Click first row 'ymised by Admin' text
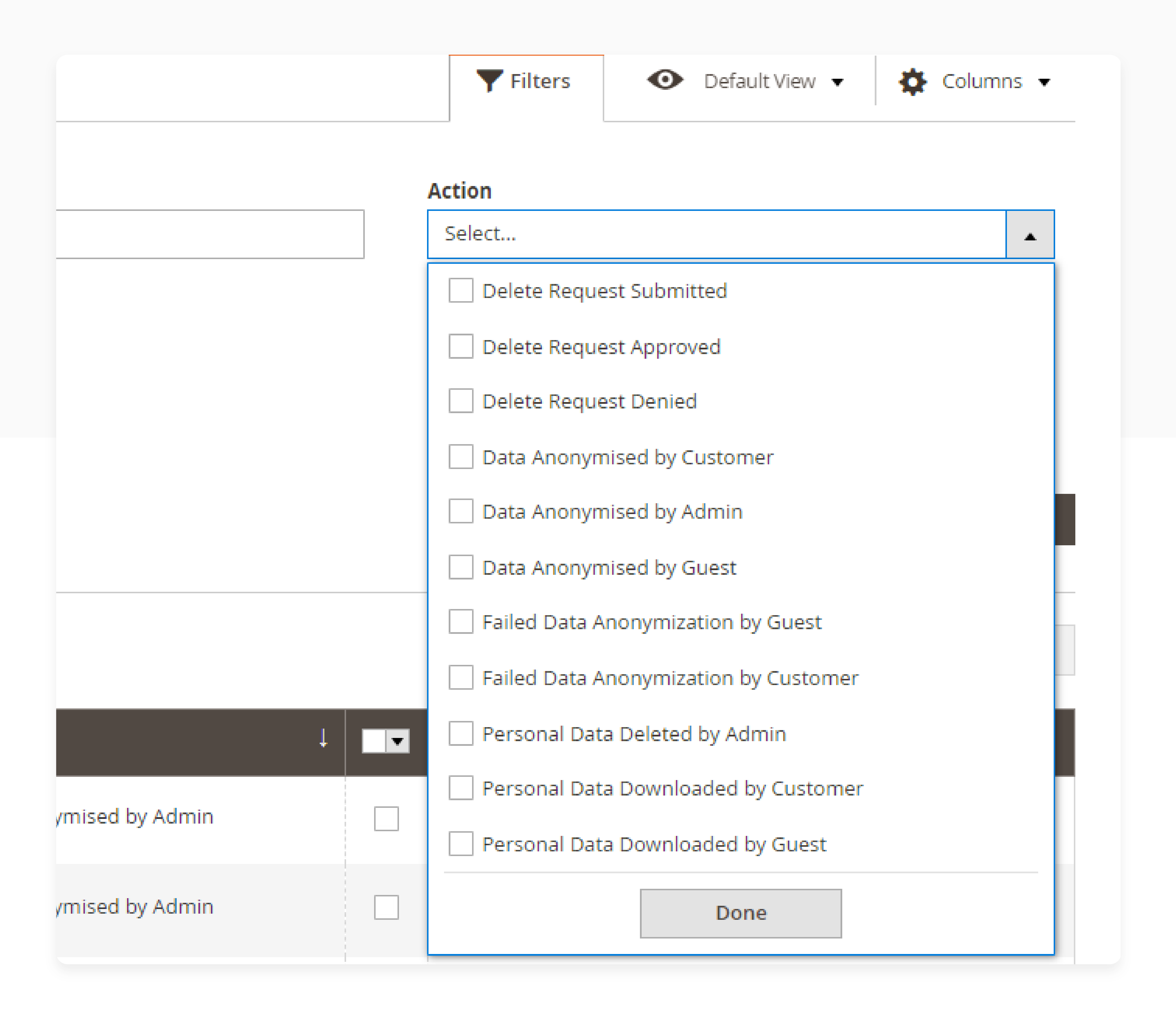 pos(135,817)
